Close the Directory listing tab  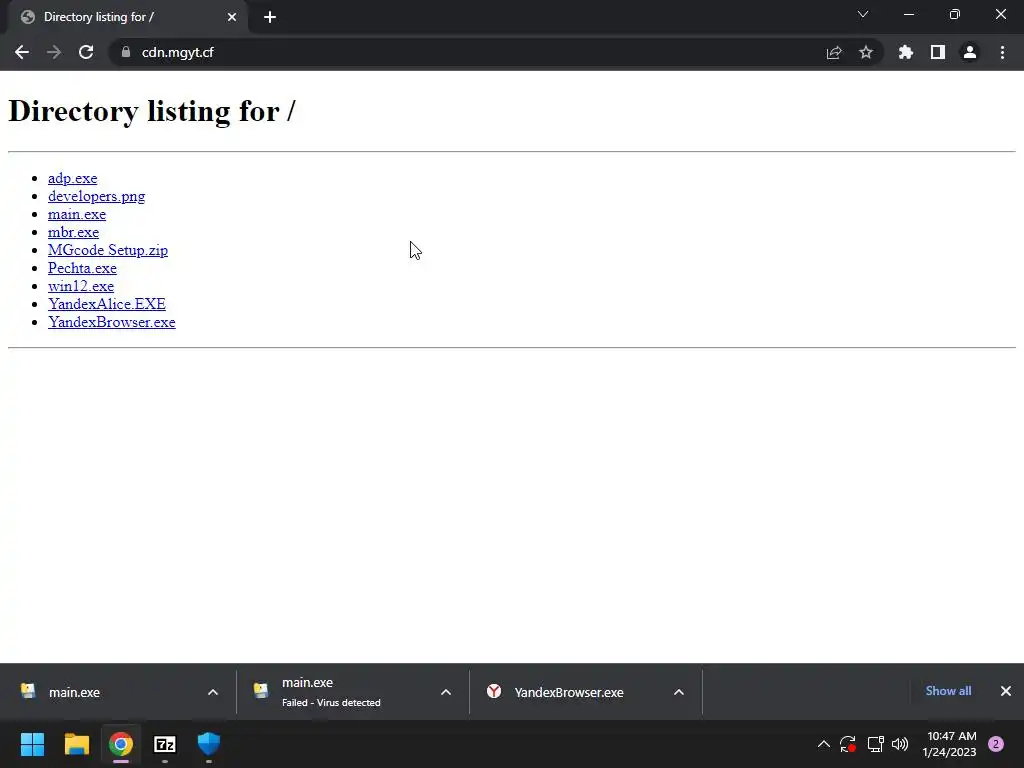(232, 17)
